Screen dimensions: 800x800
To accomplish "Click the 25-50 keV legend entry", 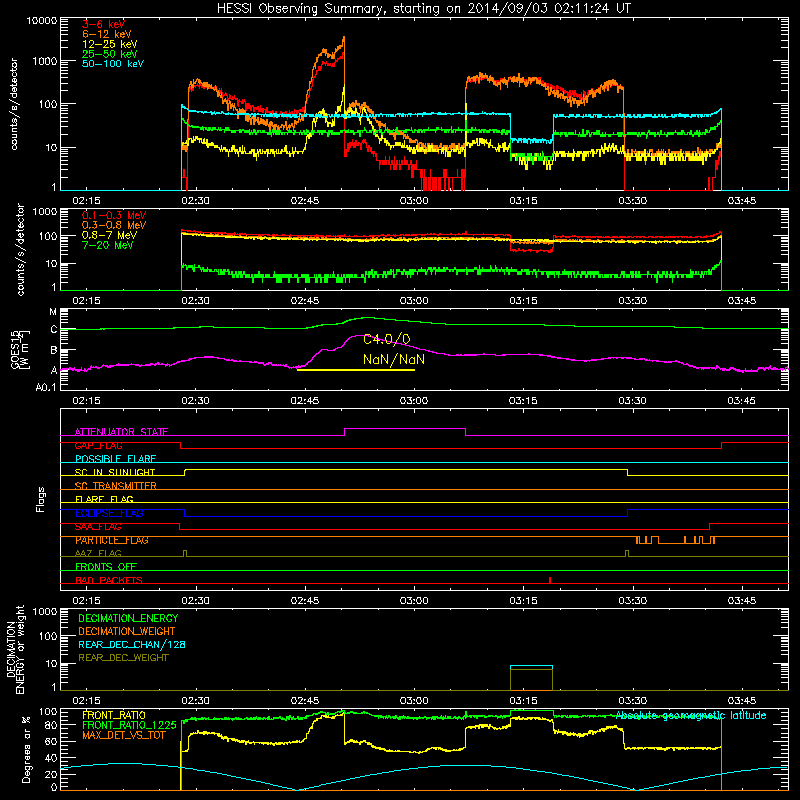I will [110, 54].
